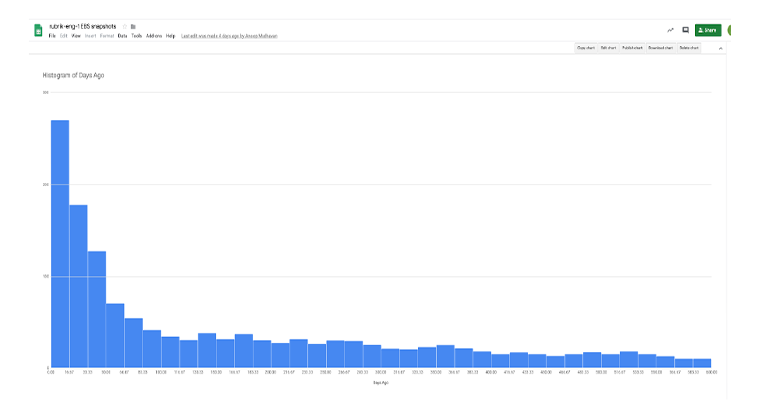Image resolution: width=780 pixels, height=400 pixels.
Task: Open the Help menu
Action: [x=171, y=36]
